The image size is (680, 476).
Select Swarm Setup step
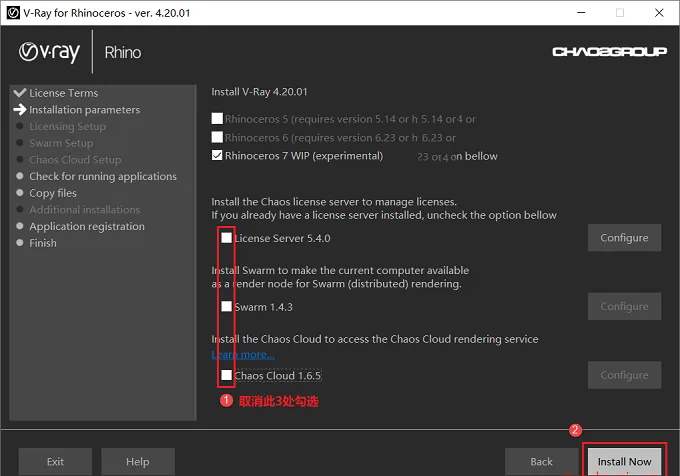[x=61, y=143]
